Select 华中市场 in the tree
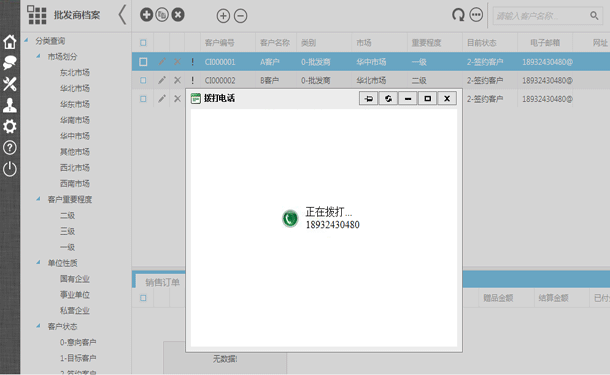This screenshot has height=375, width=610. pos(75,136)
